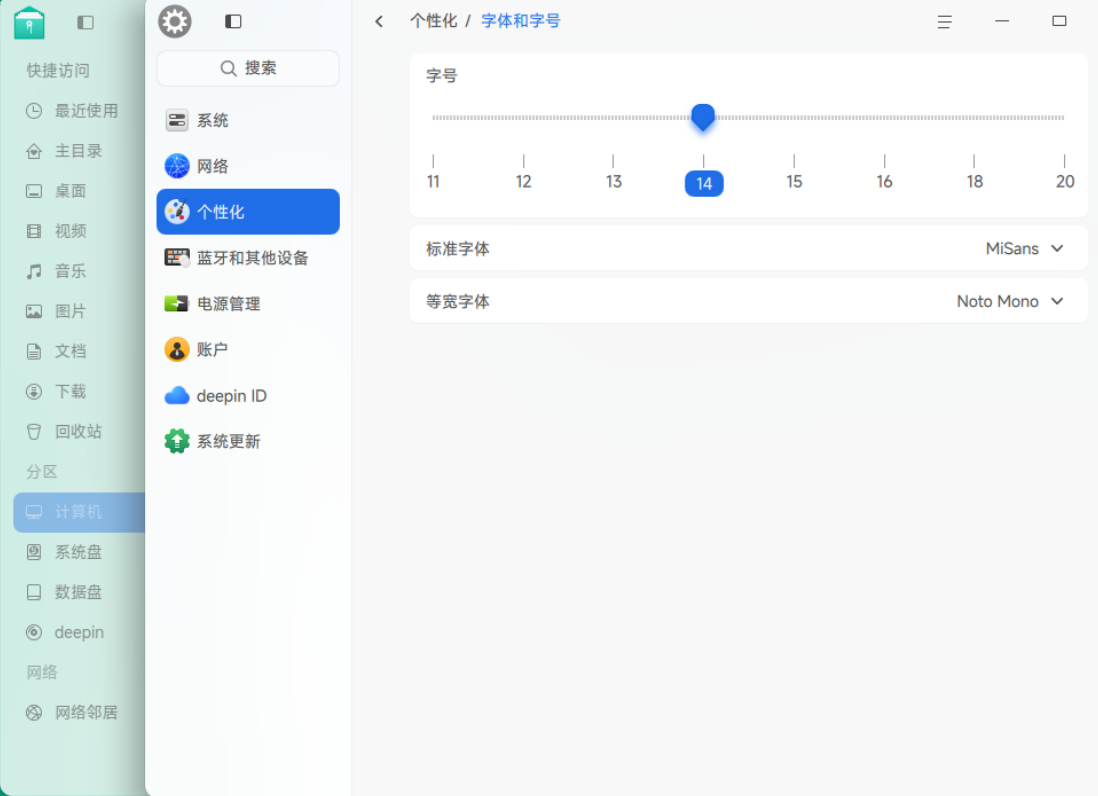The width and height of the screenshot is (1098, 796).
Task: Open the 标准字体 MiSans dropdown
Action: pyautogui.click(x=1024, y=249)
